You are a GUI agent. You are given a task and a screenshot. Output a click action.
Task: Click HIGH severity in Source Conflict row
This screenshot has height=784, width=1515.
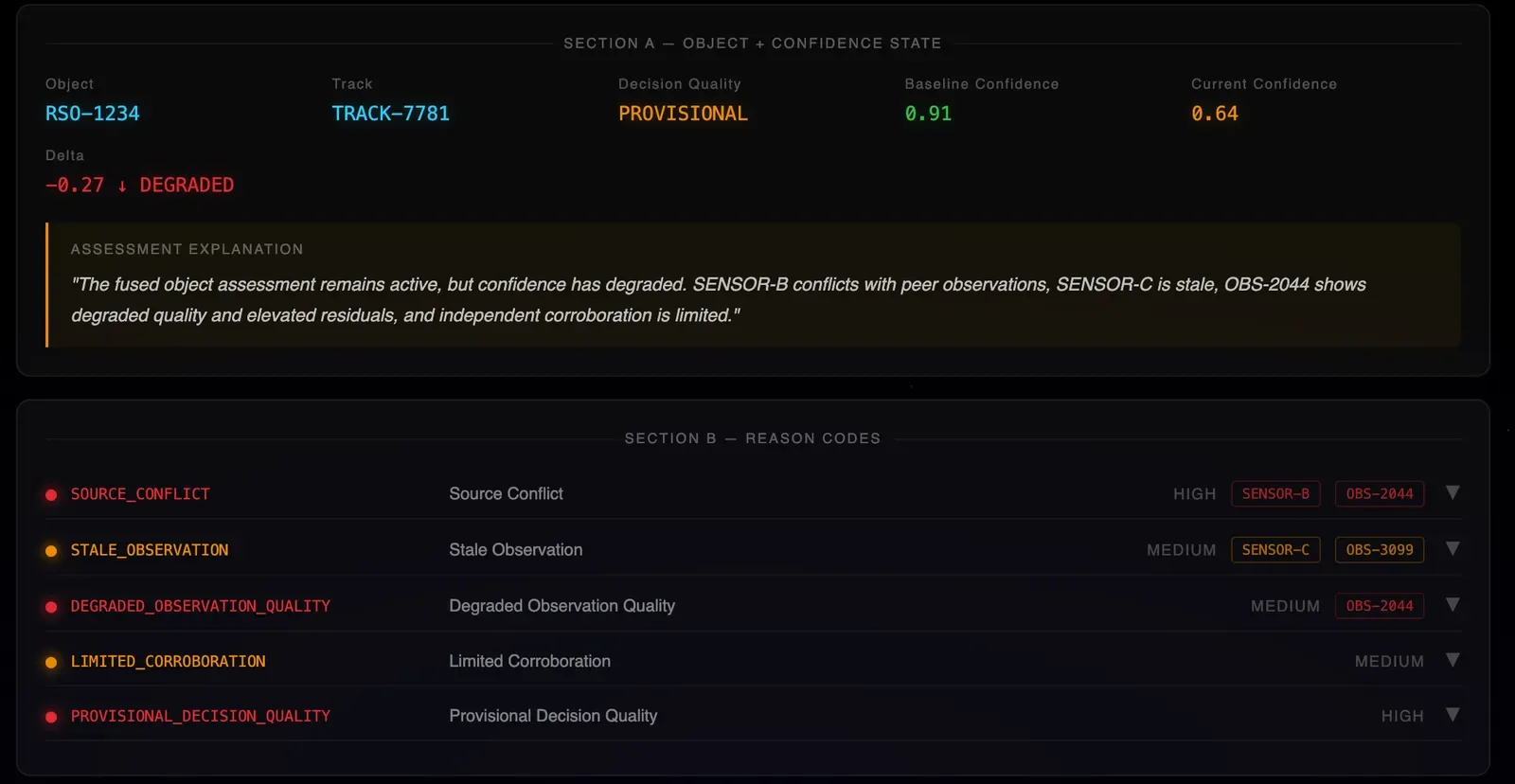pos(1195,494)
